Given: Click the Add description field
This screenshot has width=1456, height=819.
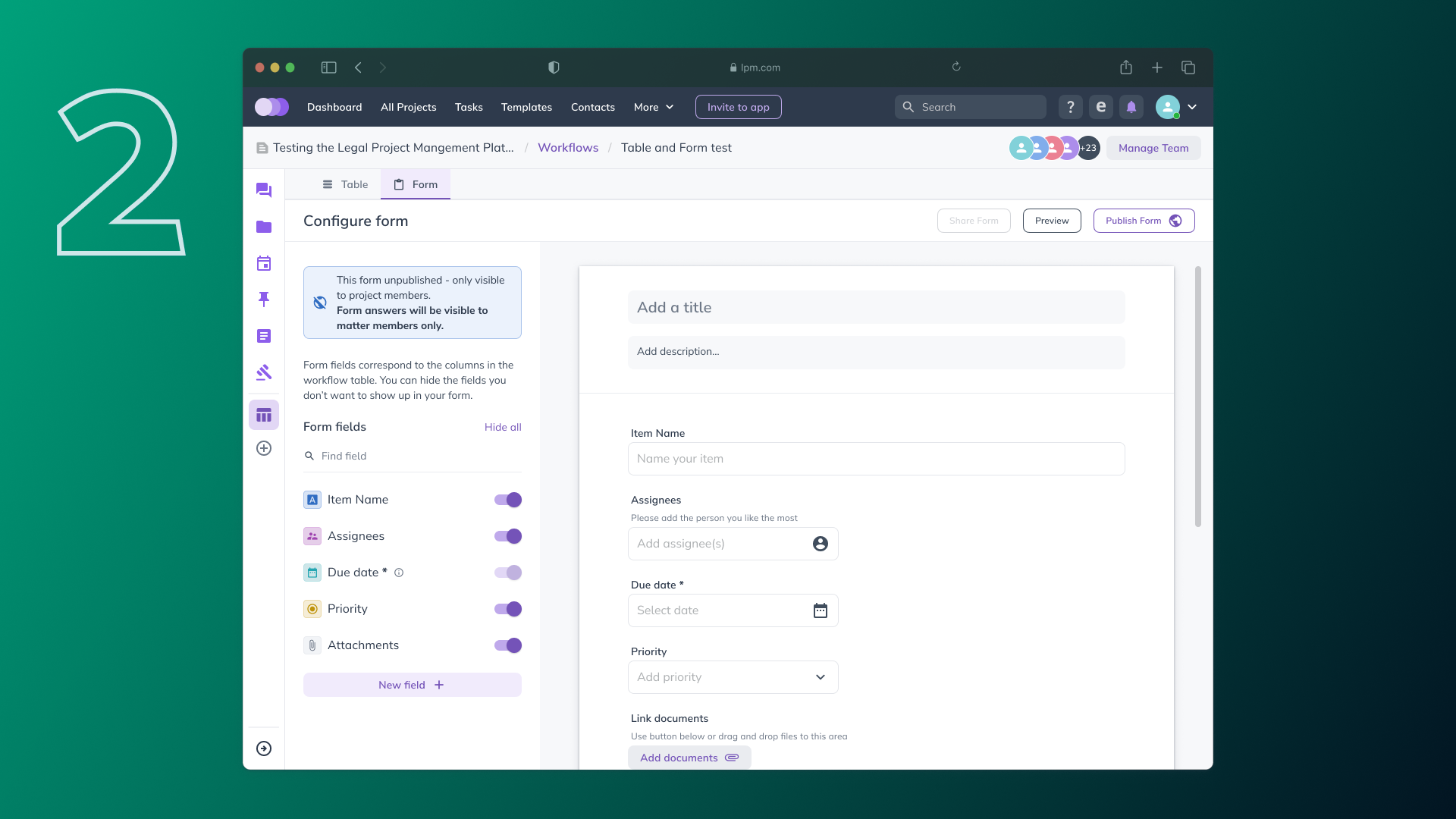Looking at the screenshot, I should [x=877, y=352].
